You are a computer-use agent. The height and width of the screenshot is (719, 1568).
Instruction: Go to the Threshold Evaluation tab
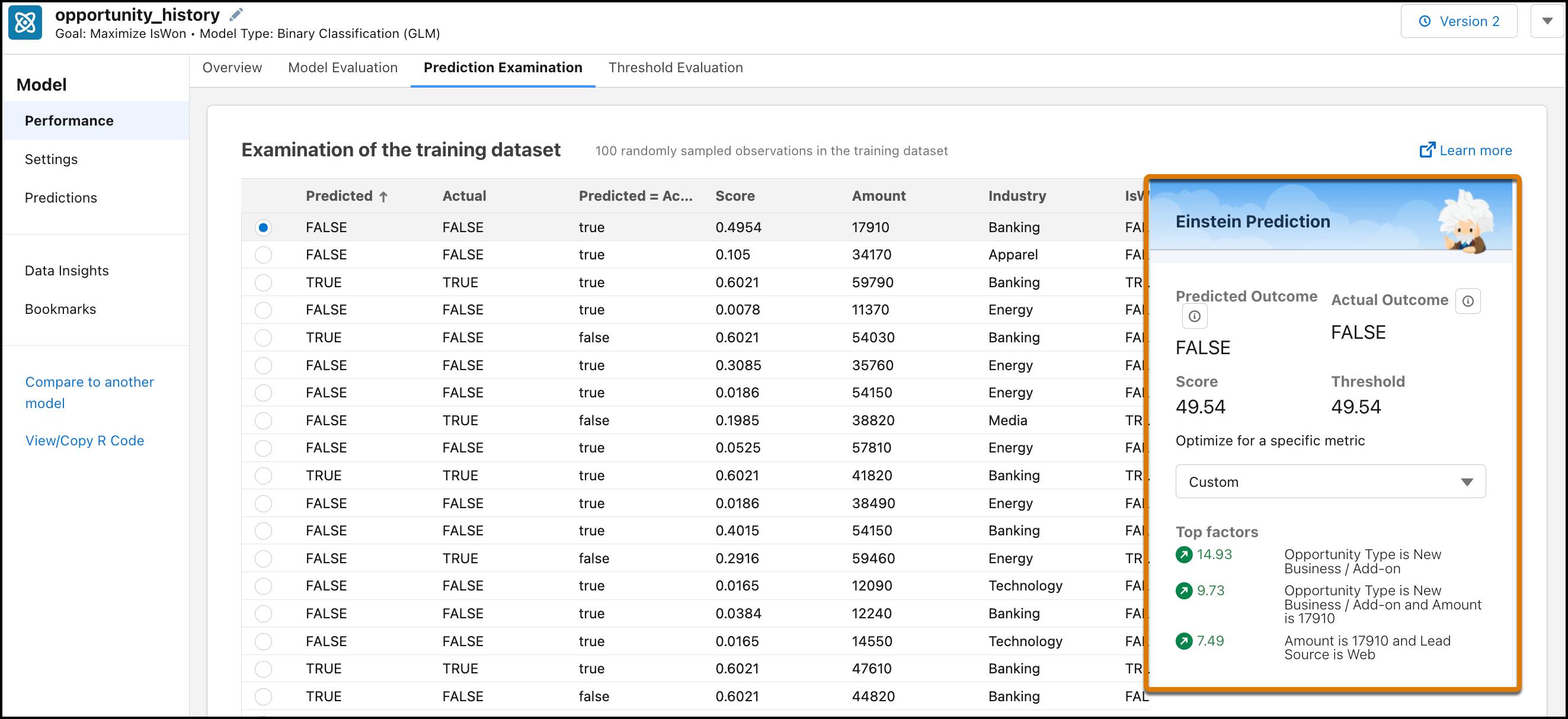pyautogui.click(x=676, y=68)
